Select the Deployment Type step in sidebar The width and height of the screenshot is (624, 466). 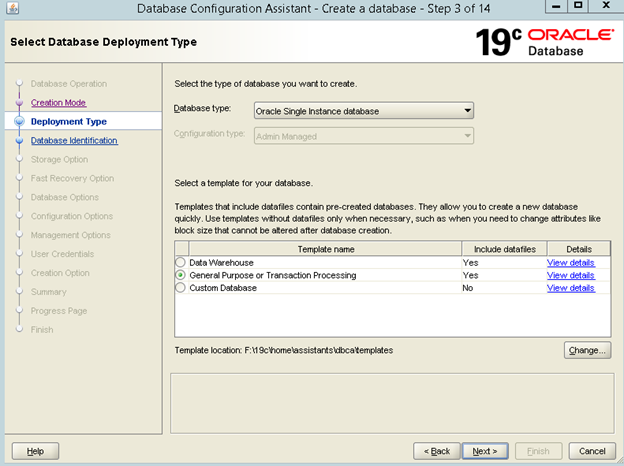click(x=69, y=121)
